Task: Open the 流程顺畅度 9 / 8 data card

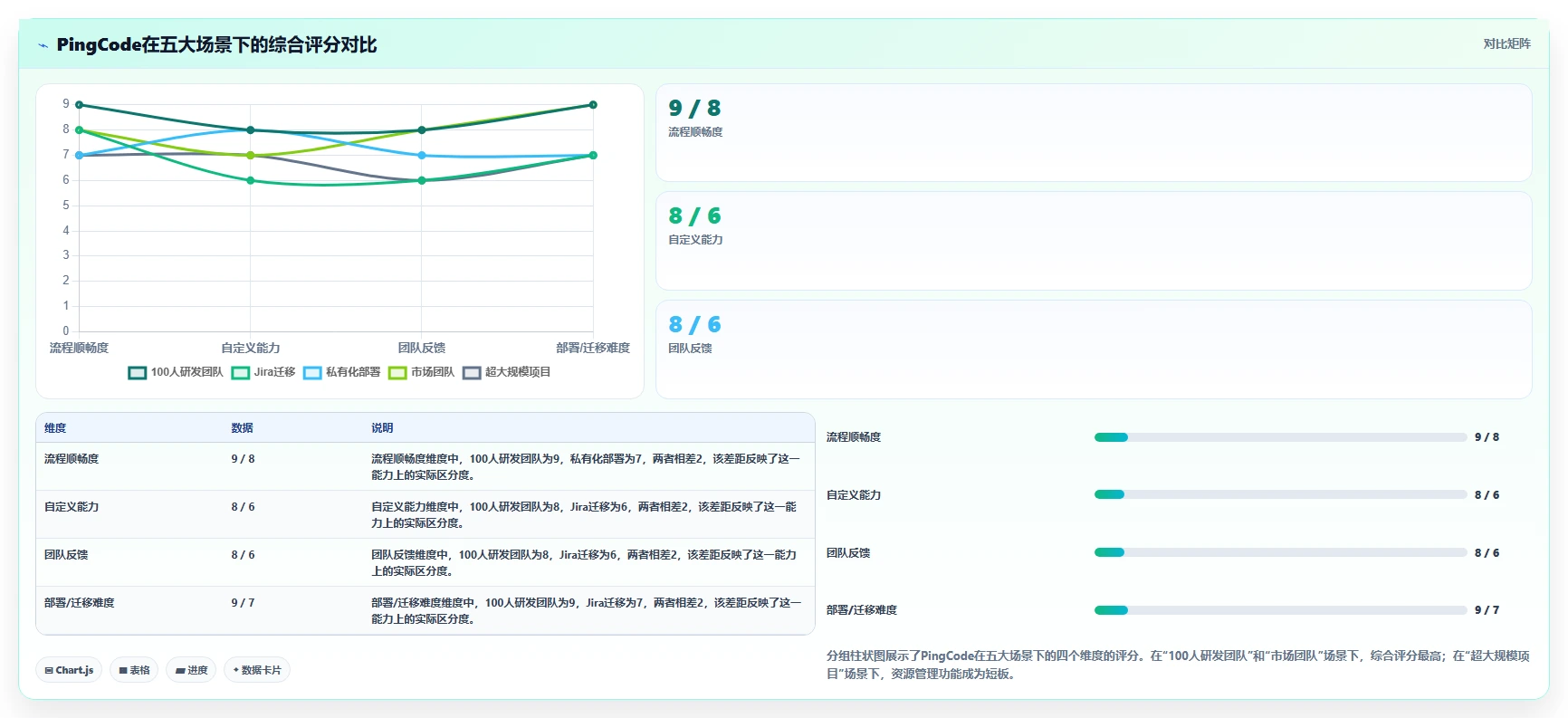Action: (x=1094, y=133)
